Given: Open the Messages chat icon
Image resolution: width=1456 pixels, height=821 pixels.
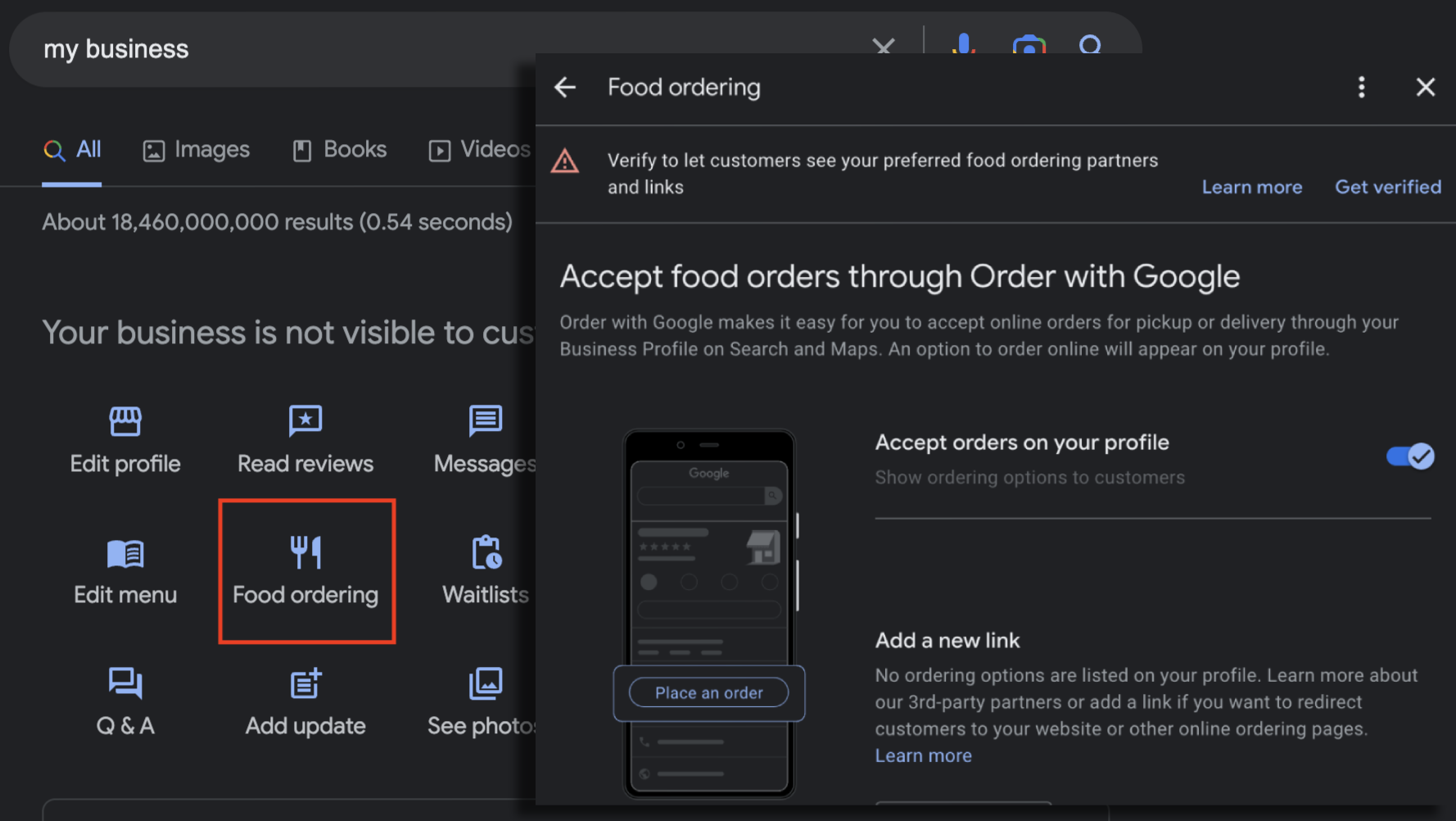Looking at the screenshot, I should [486, 421].
